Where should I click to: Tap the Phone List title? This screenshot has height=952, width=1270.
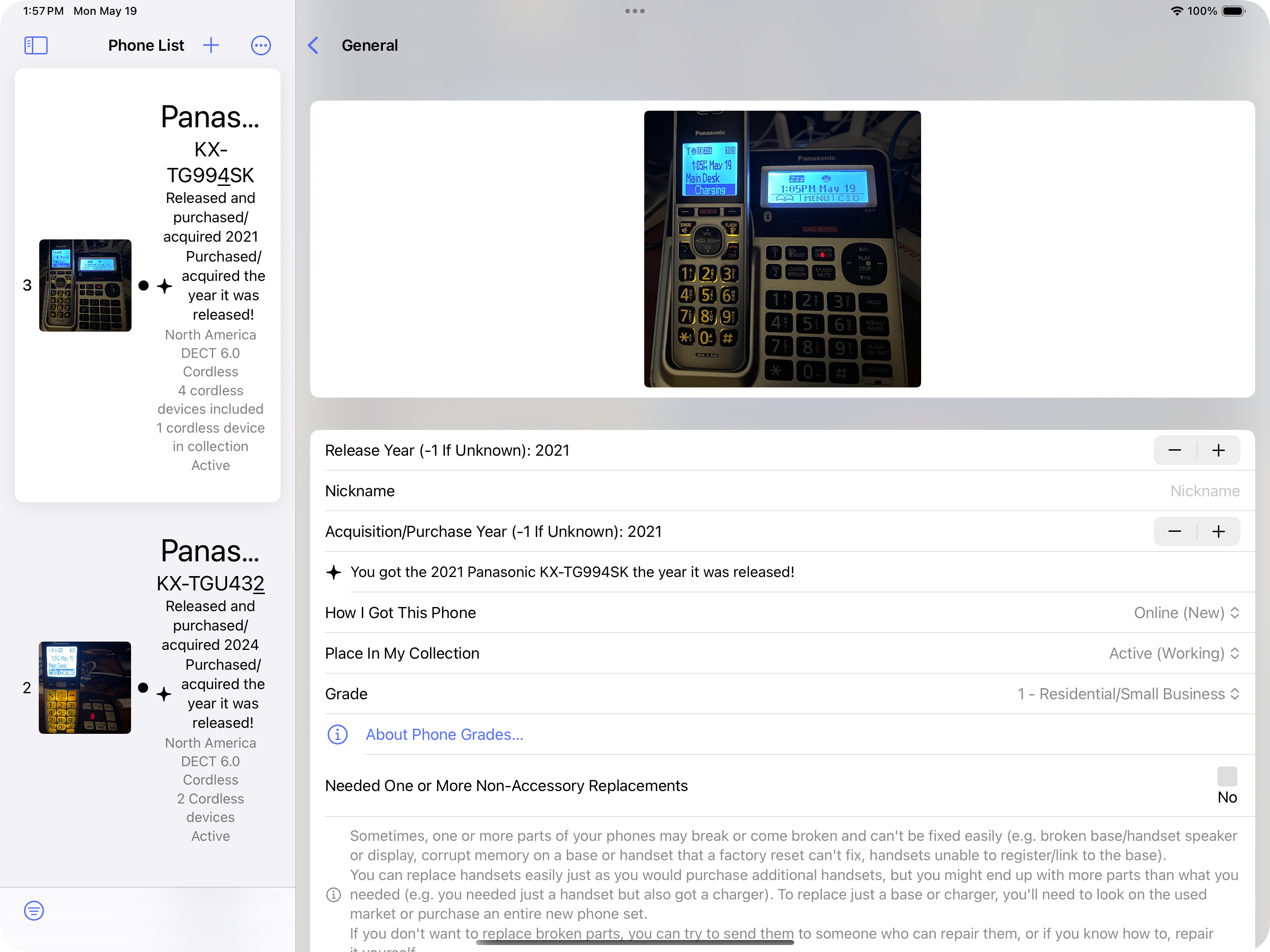(x=146, y=45)
